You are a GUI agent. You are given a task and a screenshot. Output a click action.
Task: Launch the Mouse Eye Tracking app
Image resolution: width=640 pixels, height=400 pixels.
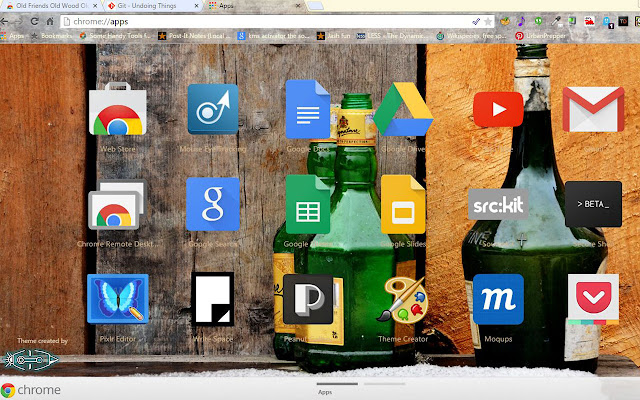213,109
